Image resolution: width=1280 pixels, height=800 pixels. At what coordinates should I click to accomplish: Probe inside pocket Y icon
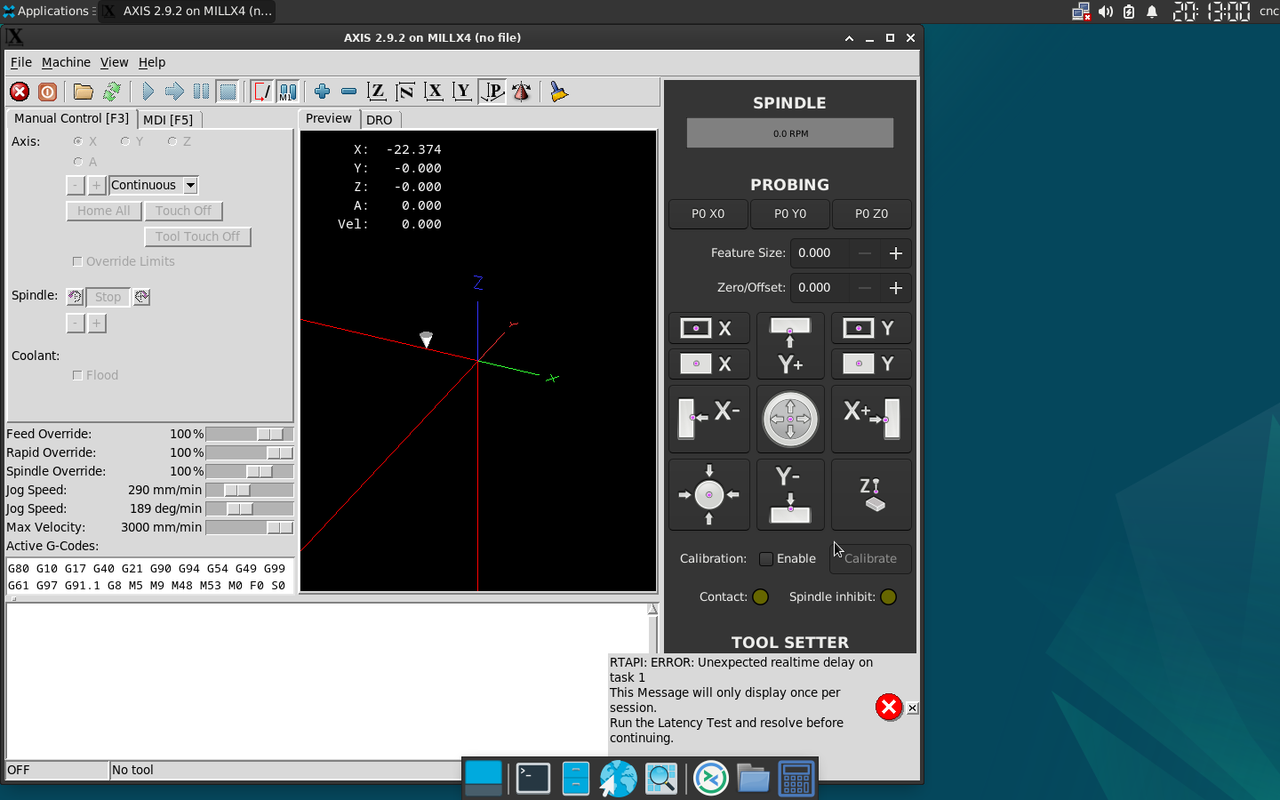click(x=871, y=329)
